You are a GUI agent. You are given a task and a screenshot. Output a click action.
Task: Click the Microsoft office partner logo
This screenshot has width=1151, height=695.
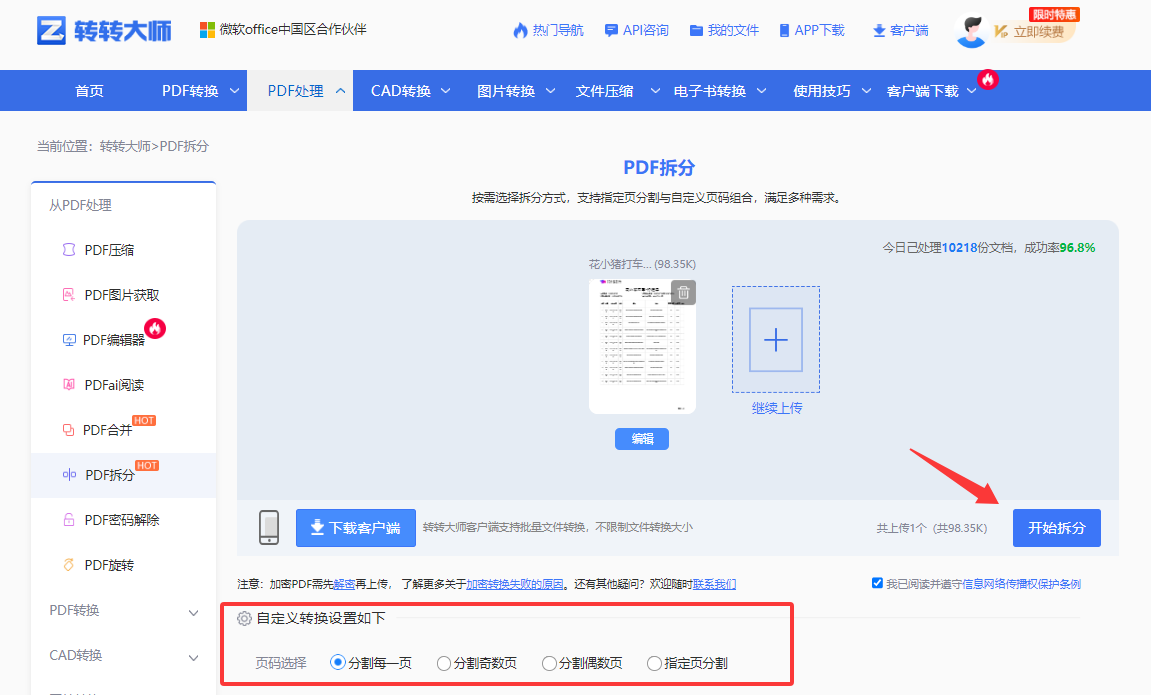click(208, 29)
